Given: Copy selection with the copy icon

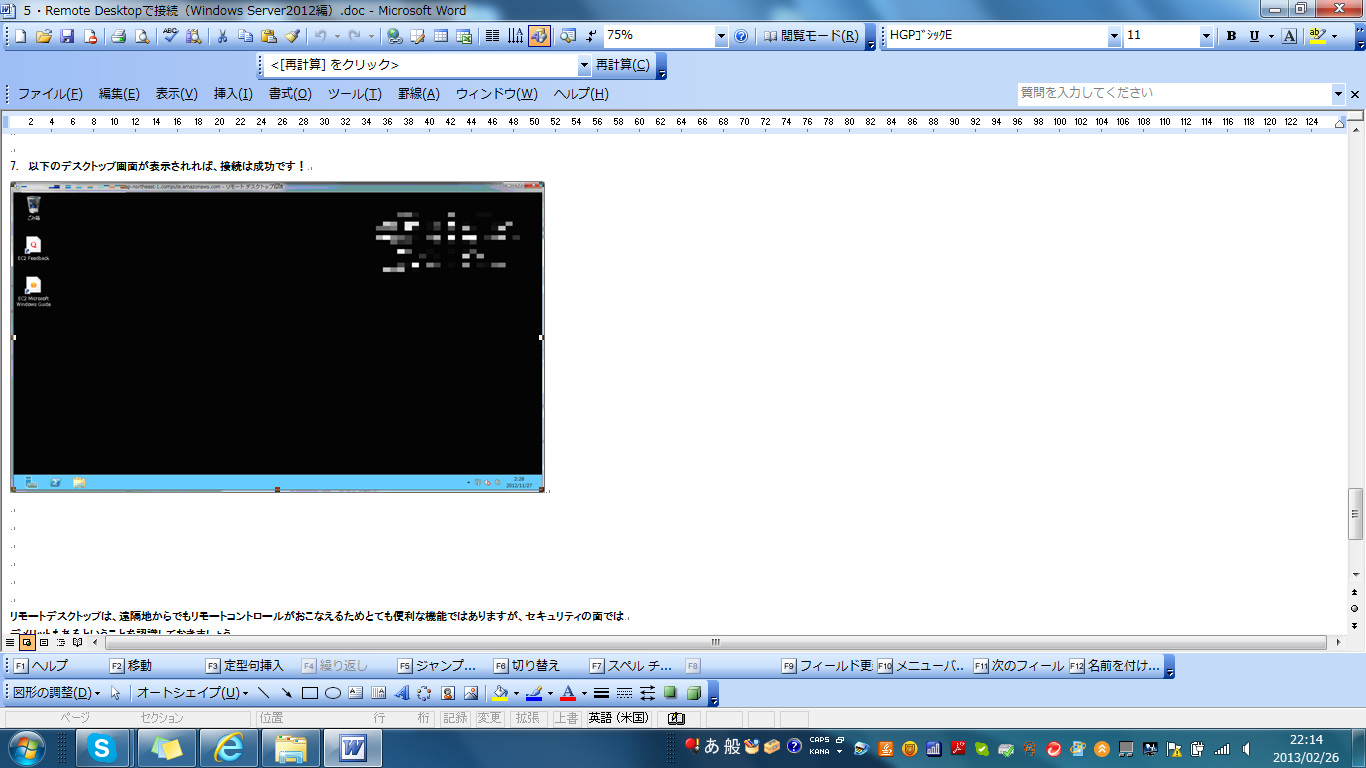Looking at the screenshot, I should click(x=245, y=36).
